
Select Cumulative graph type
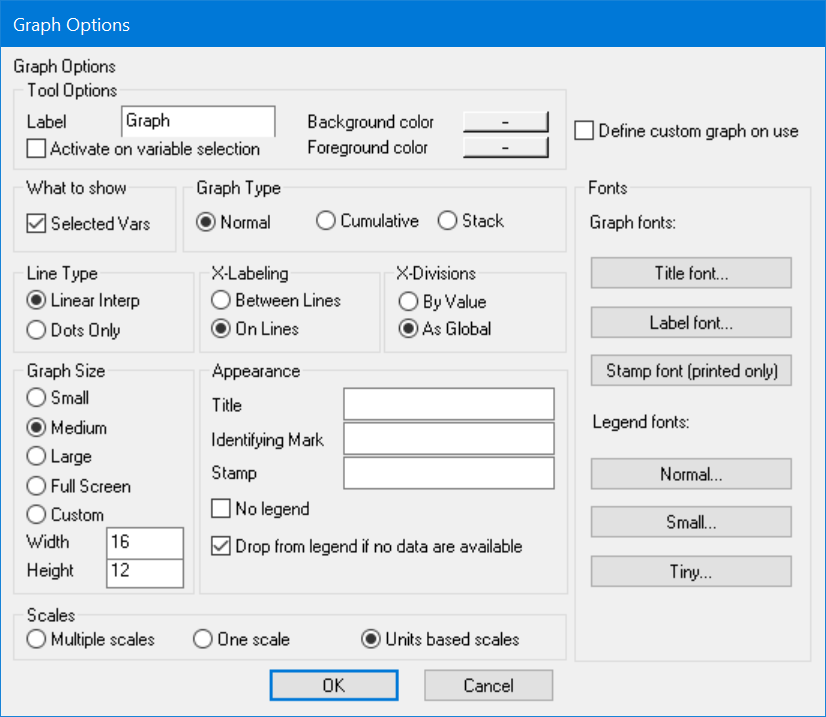pos(326,221)
